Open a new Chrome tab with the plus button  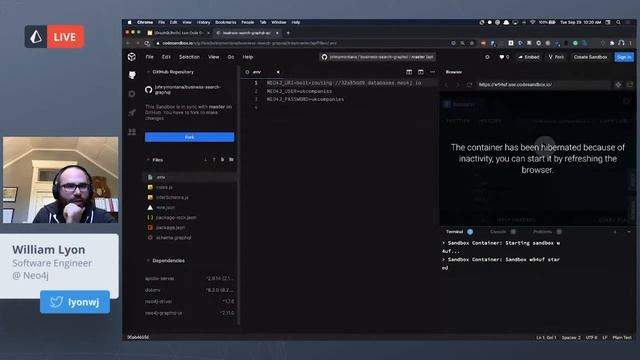288,33
